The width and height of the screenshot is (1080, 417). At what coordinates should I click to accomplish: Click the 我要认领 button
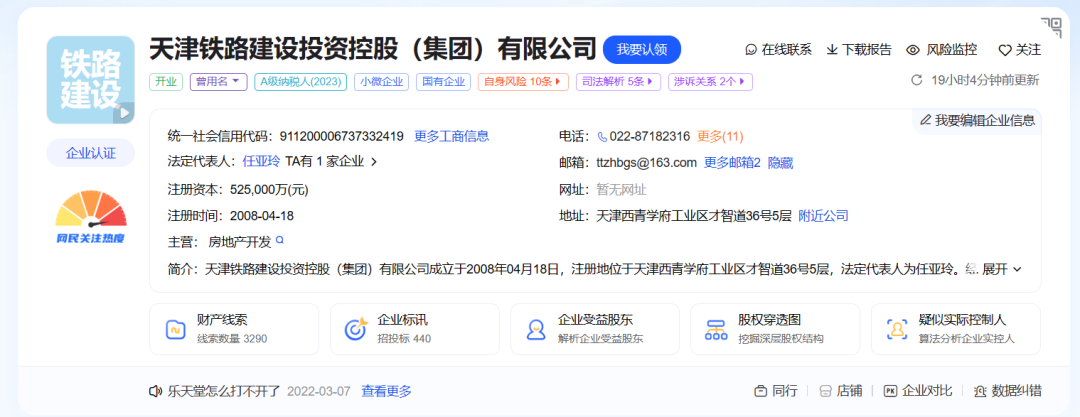pyautogui.click(x=641, y=50)
